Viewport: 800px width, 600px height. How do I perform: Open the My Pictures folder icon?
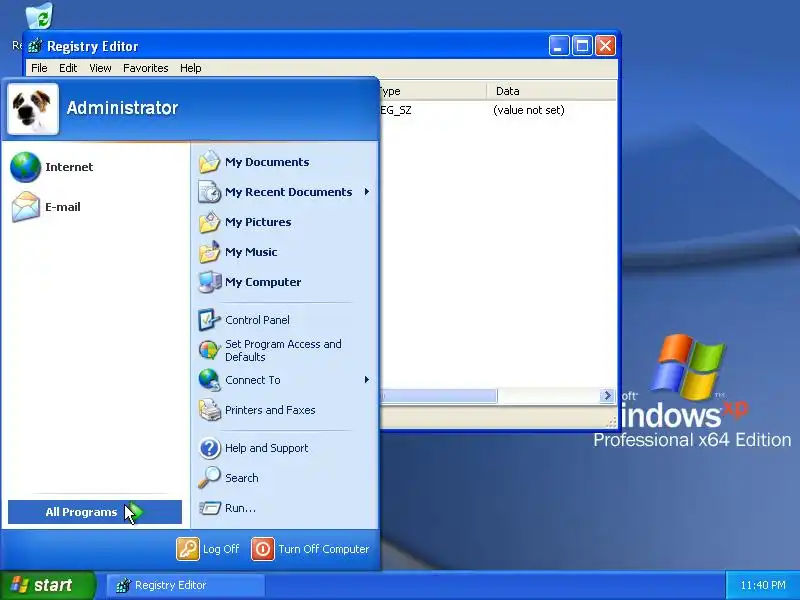pyautogui.click(x=209, y=222)
